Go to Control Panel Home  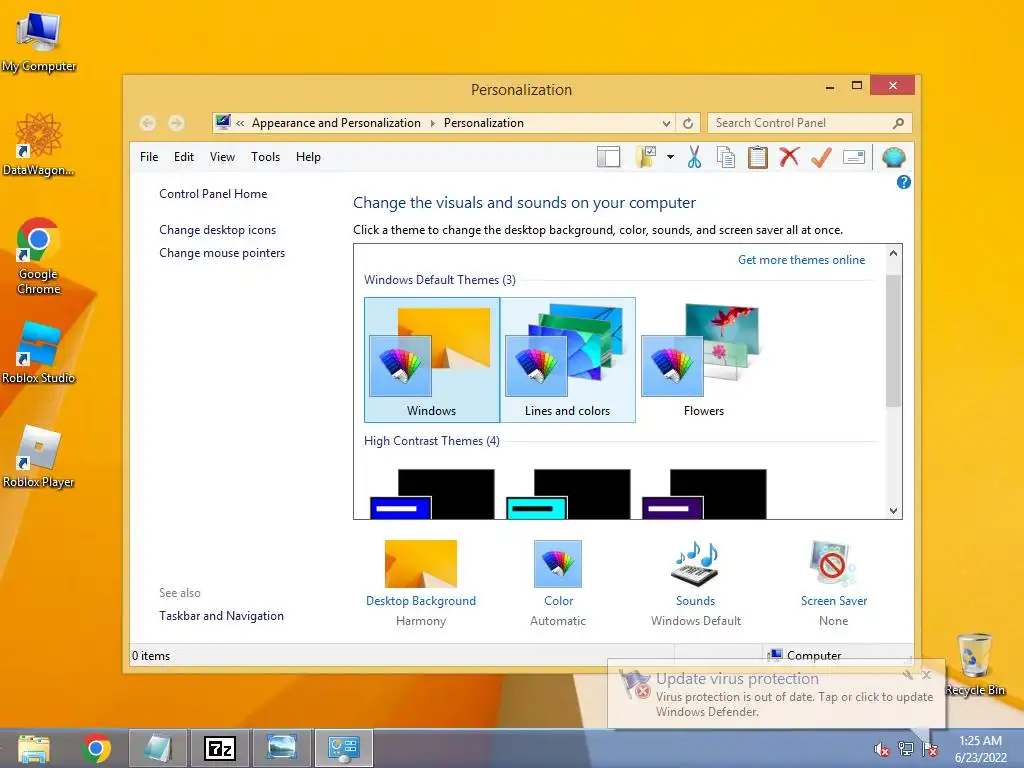[213, 194]
